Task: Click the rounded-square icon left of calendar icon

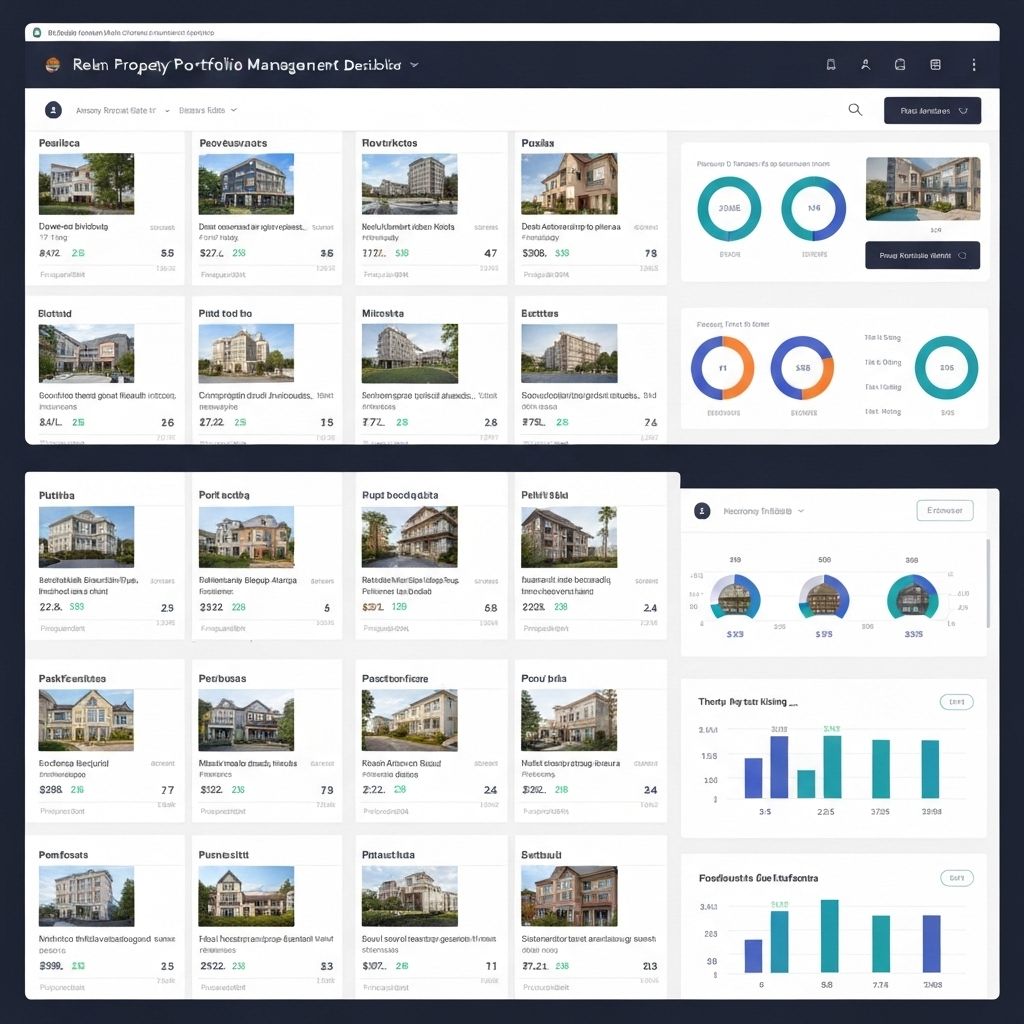Action: 900,65
